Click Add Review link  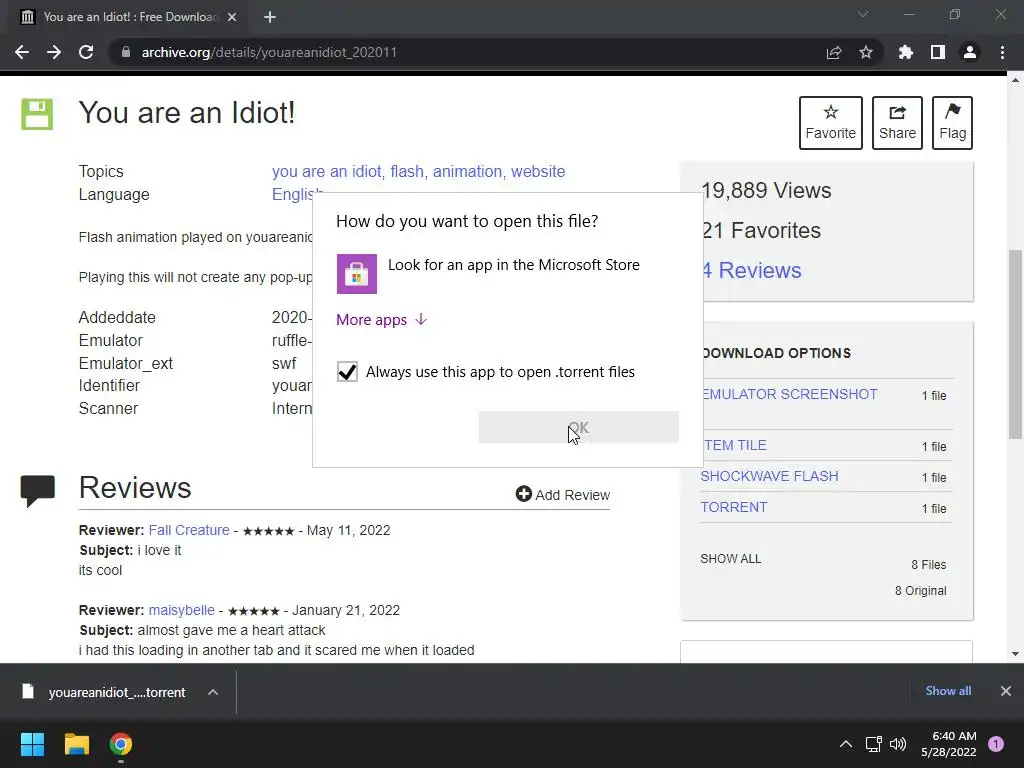tap(563, 494)
